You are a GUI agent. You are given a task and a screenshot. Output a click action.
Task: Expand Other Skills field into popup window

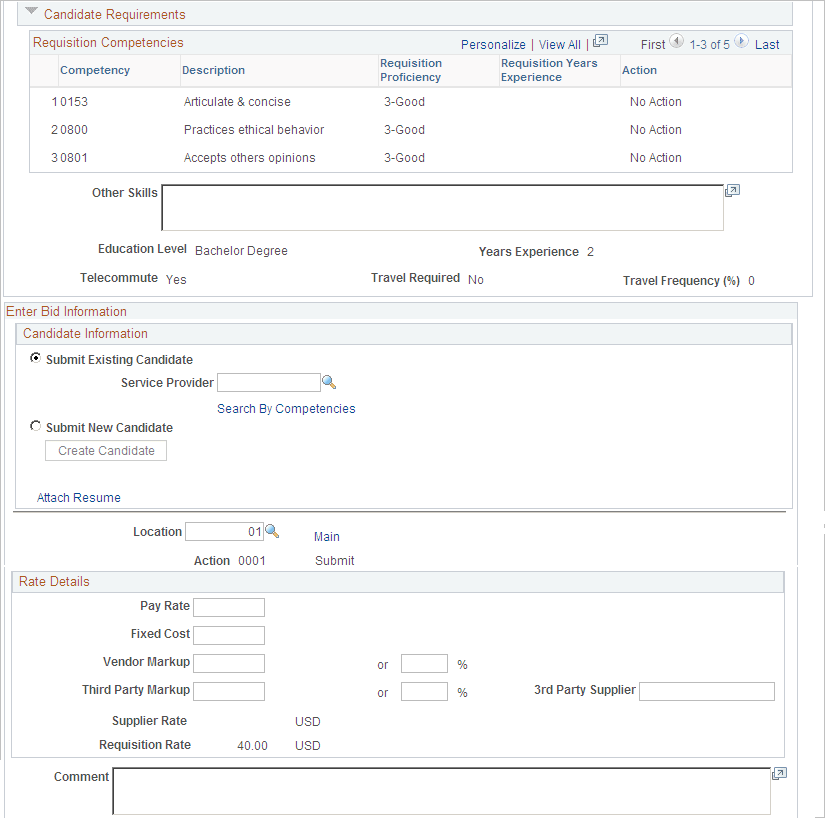[732, 190]
